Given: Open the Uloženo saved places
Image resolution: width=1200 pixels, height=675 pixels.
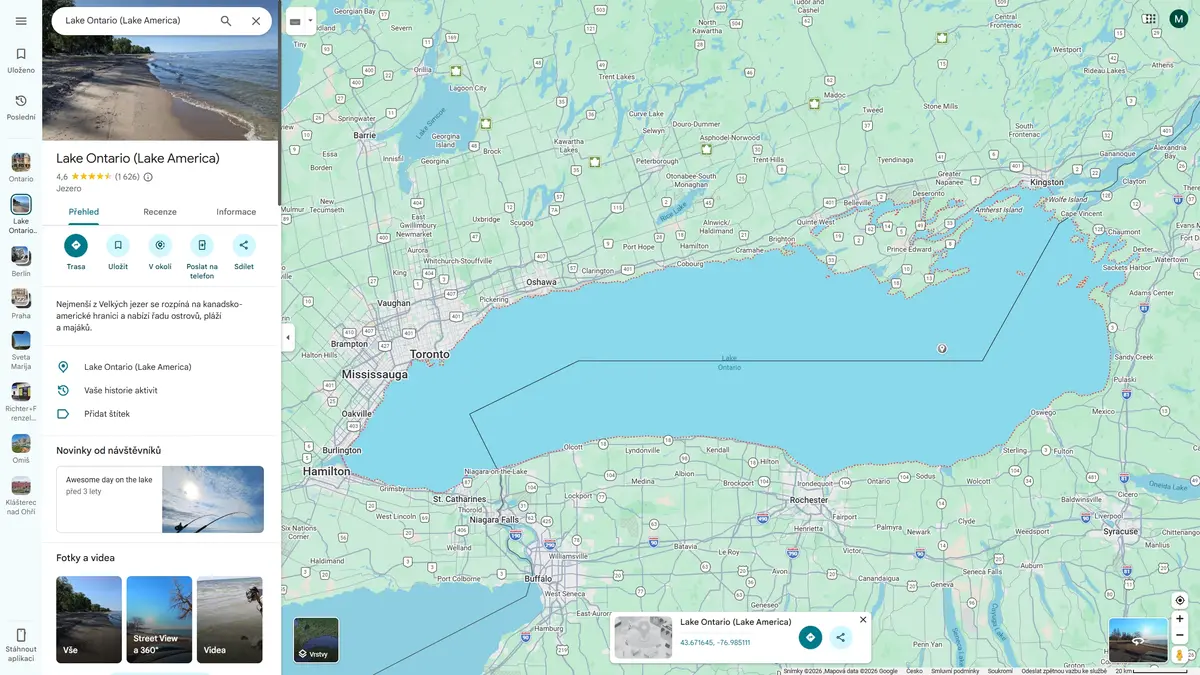Looking at the screenshot, I should [x=21, y=60].
